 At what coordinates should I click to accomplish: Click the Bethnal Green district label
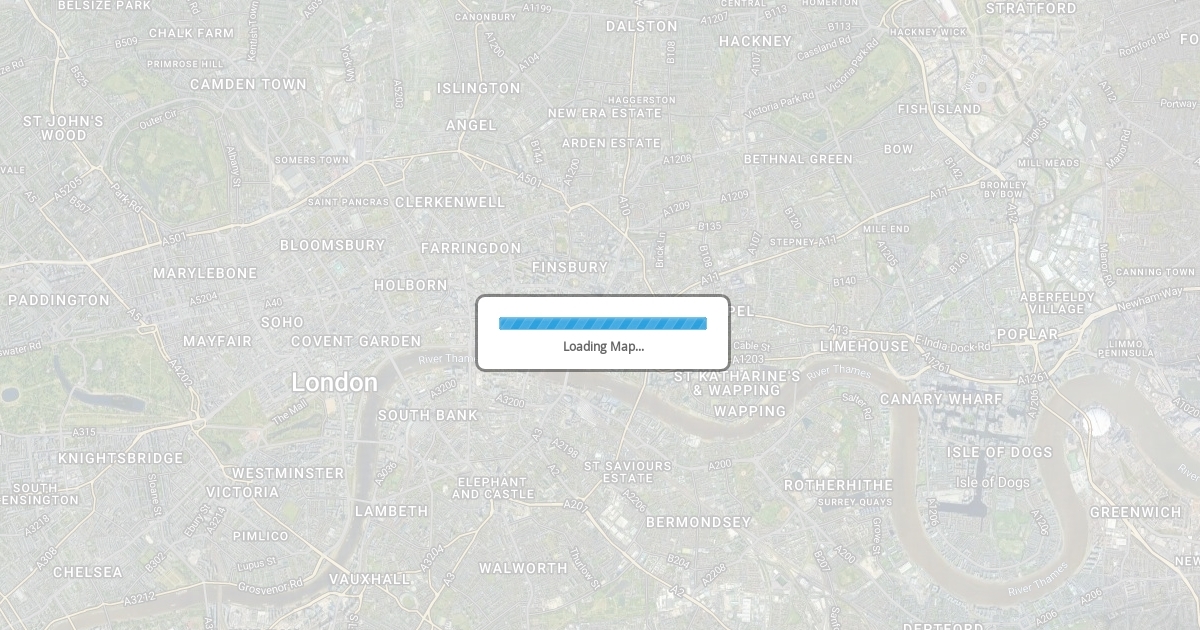click(798, 159)
